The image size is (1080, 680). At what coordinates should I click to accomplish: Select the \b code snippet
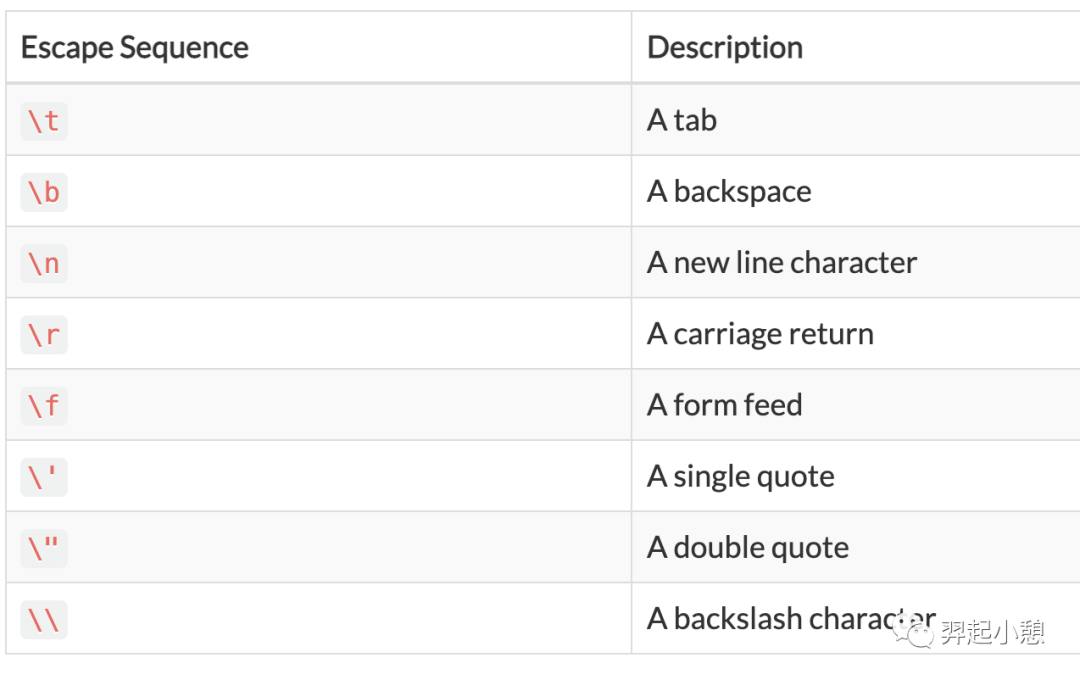coord(44,192)
